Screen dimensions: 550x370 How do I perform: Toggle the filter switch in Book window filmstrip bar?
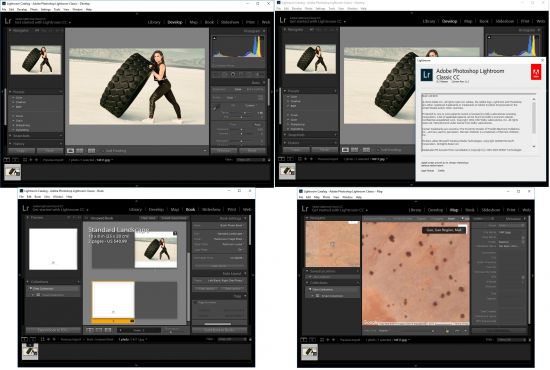pos(250,339)
